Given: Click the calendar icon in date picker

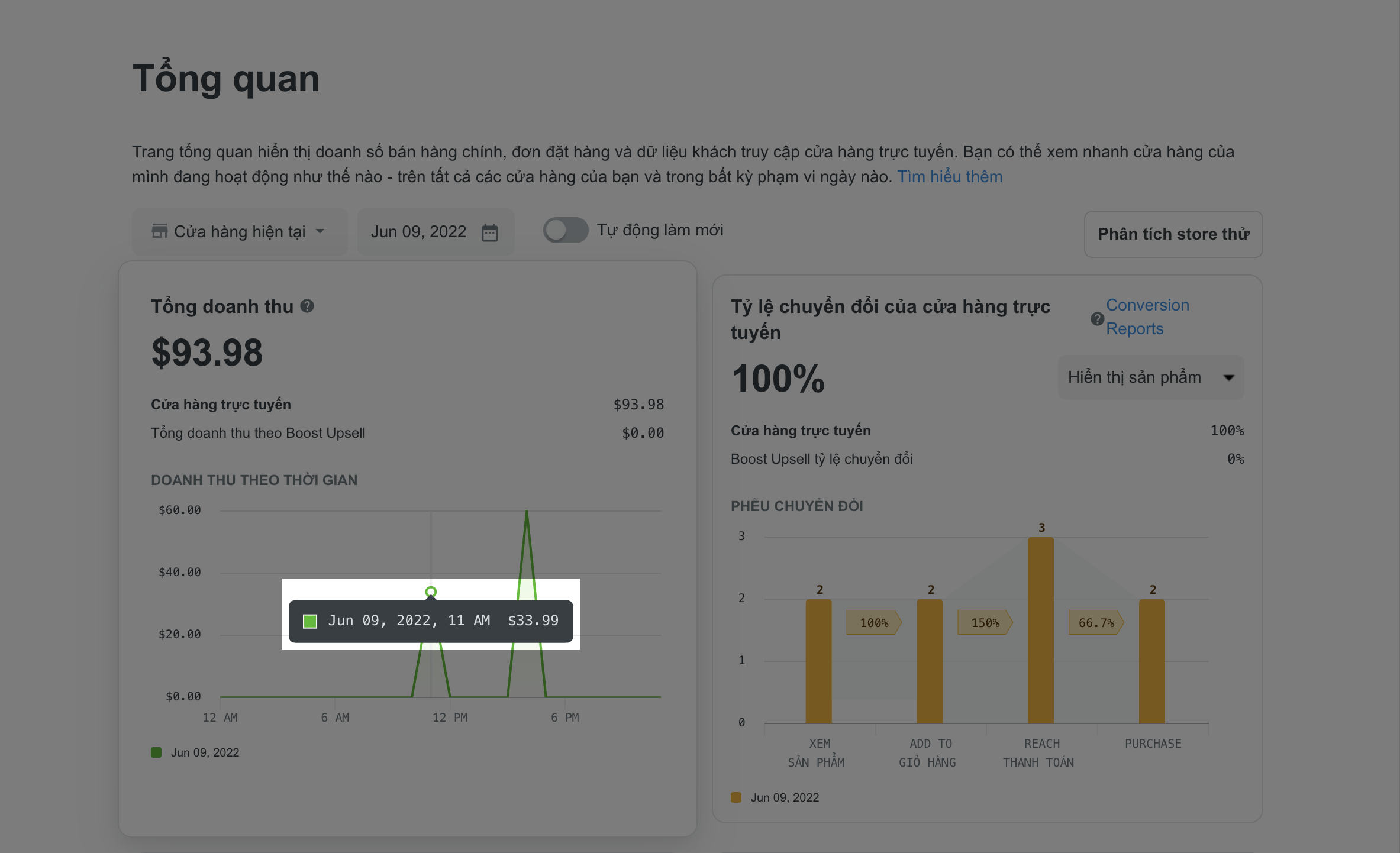Looking at the screenshot, I should click(x=490, y=232).
